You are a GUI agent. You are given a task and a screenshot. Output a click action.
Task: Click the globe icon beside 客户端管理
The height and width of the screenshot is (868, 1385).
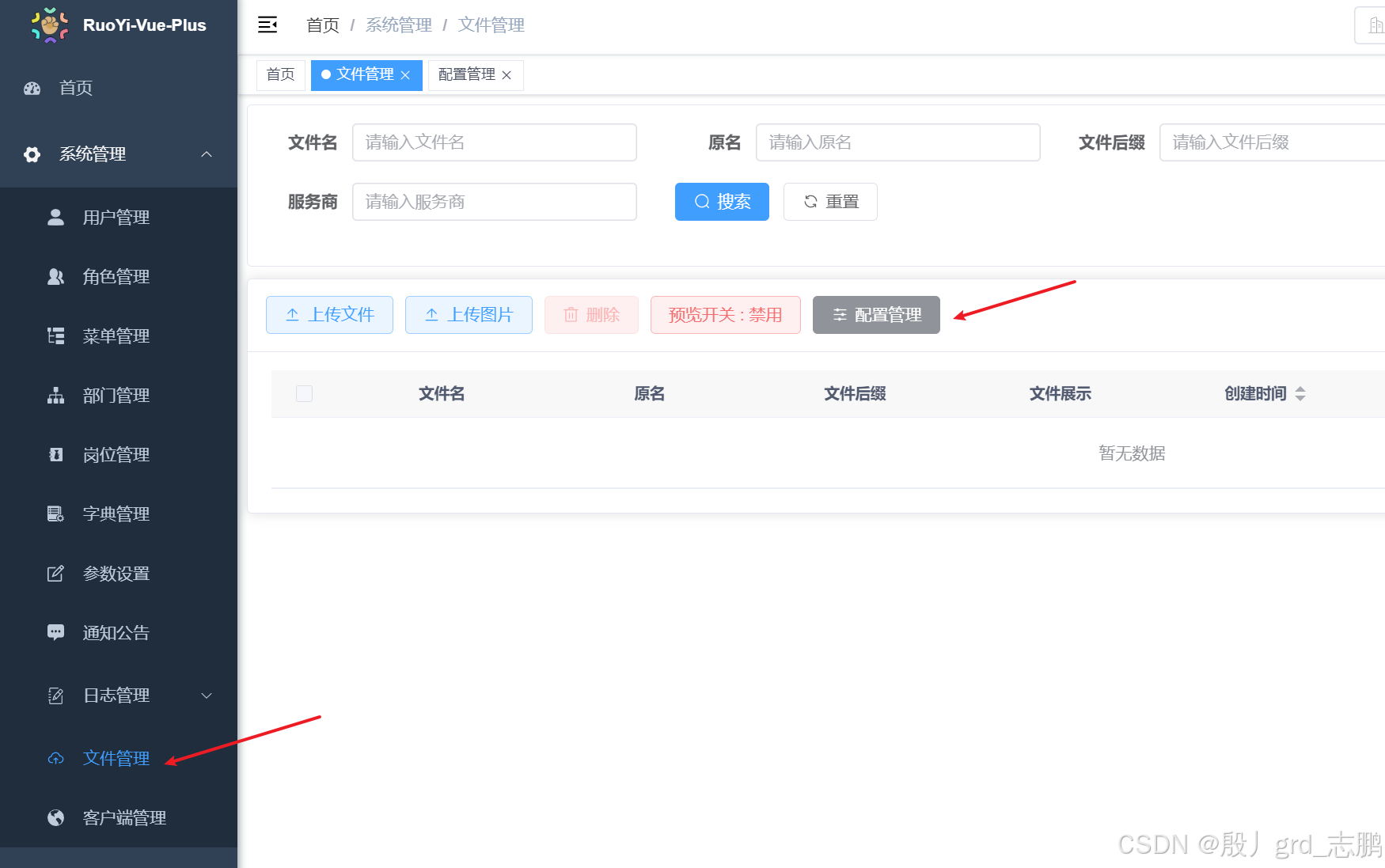(55, 817)
